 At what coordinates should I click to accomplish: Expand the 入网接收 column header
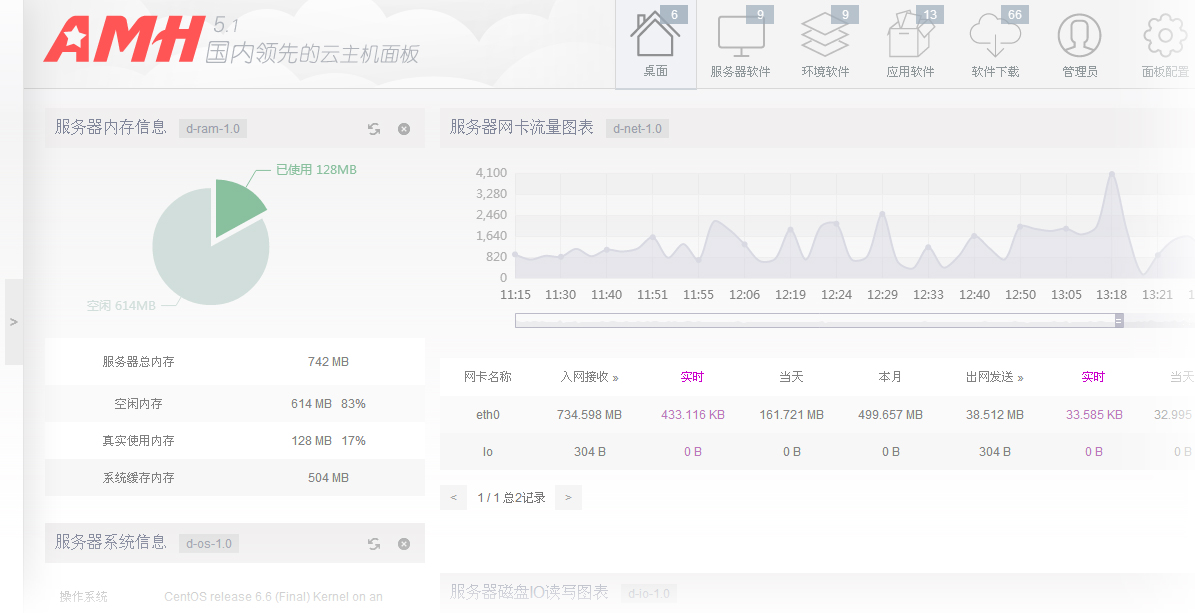[589, 377]
